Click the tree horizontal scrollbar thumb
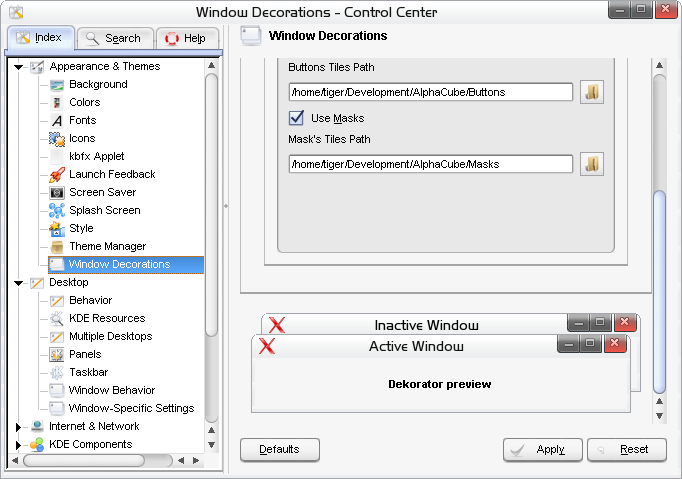Image resolution: width=682 pixels, height=479 pixels. [x=84, y=460]
